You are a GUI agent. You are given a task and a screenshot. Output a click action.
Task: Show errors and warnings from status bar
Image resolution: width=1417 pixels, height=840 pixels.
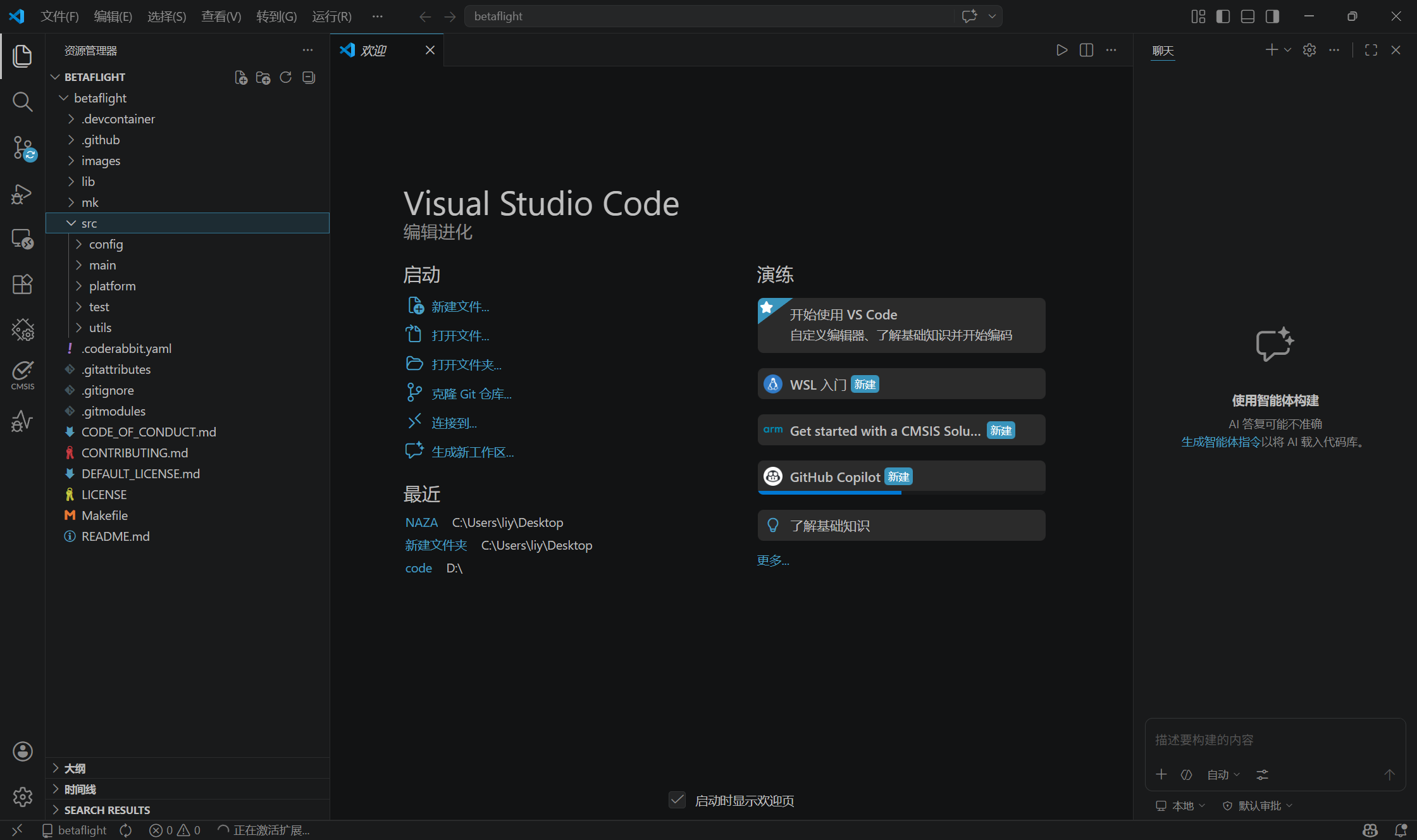click(x=175, y=830)
